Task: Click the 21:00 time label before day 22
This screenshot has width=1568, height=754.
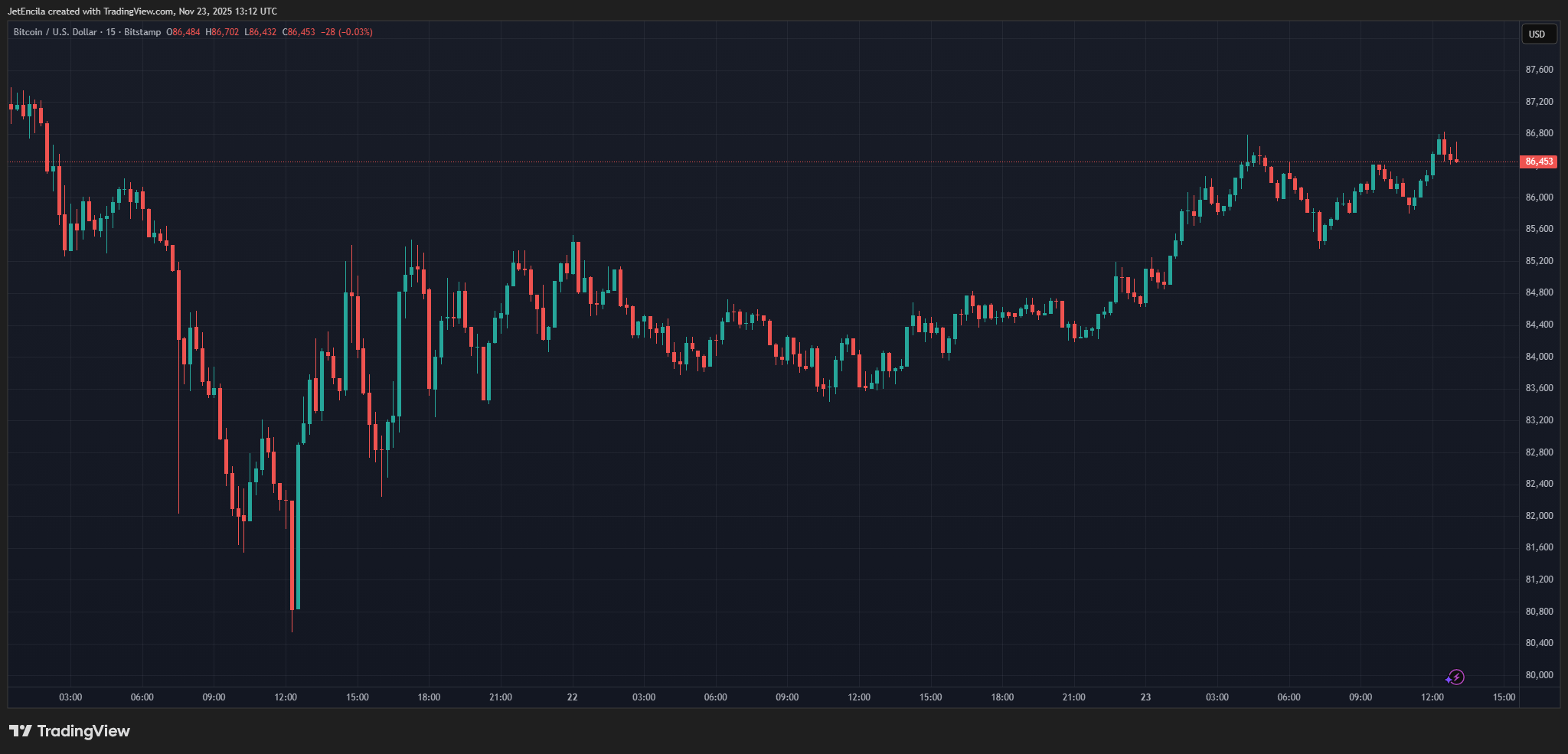Action: [x=500, y=697]
